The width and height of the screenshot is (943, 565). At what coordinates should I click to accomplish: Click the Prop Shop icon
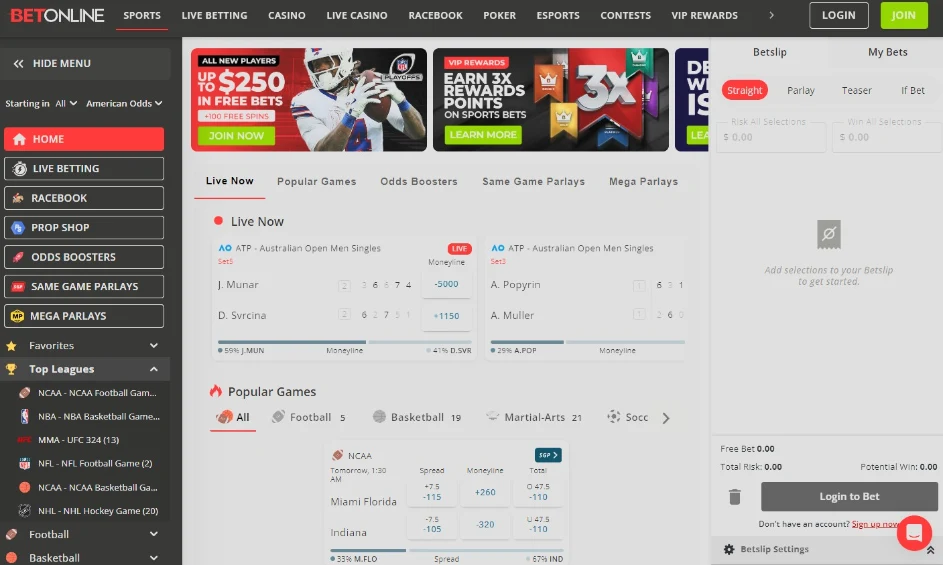[18, 227]
